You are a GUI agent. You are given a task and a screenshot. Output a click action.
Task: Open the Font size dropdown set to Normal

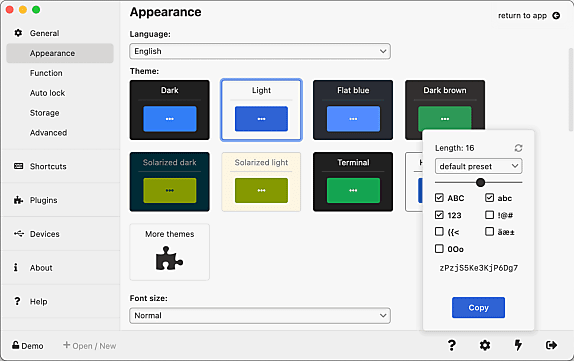click(260, 316)
